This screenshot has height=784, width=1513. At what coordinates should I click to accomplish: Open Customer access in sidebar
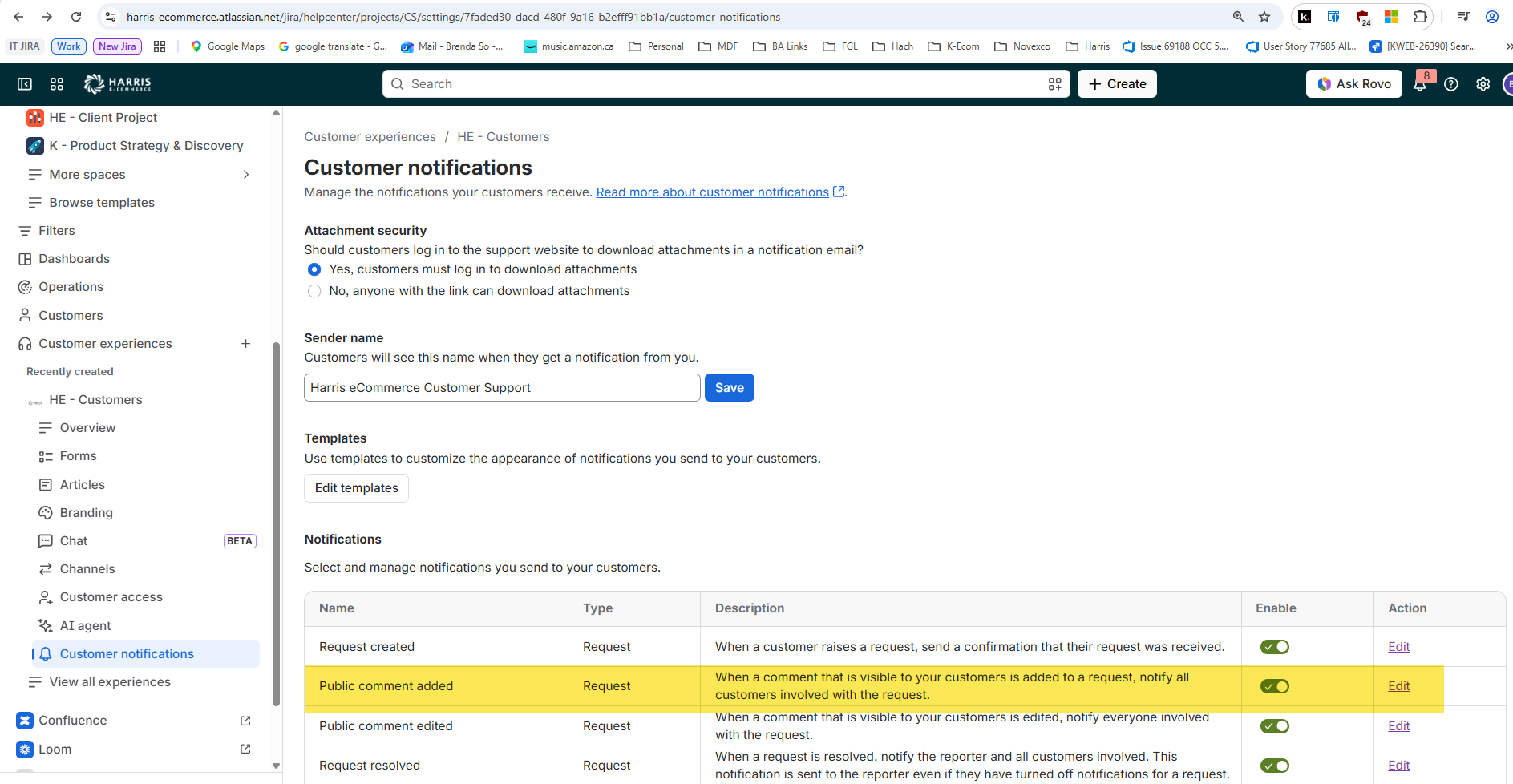pyautogui.click(x=111, y=597)
